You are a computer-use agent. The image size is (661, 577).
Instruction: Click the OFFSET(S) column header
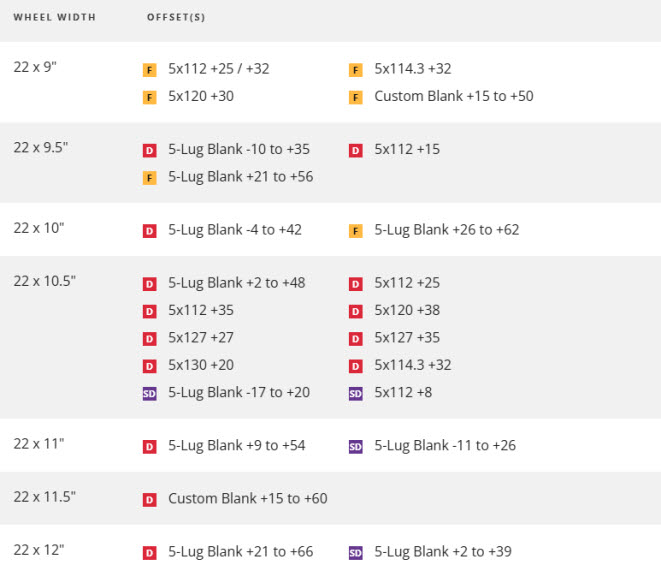click(176, 18)
